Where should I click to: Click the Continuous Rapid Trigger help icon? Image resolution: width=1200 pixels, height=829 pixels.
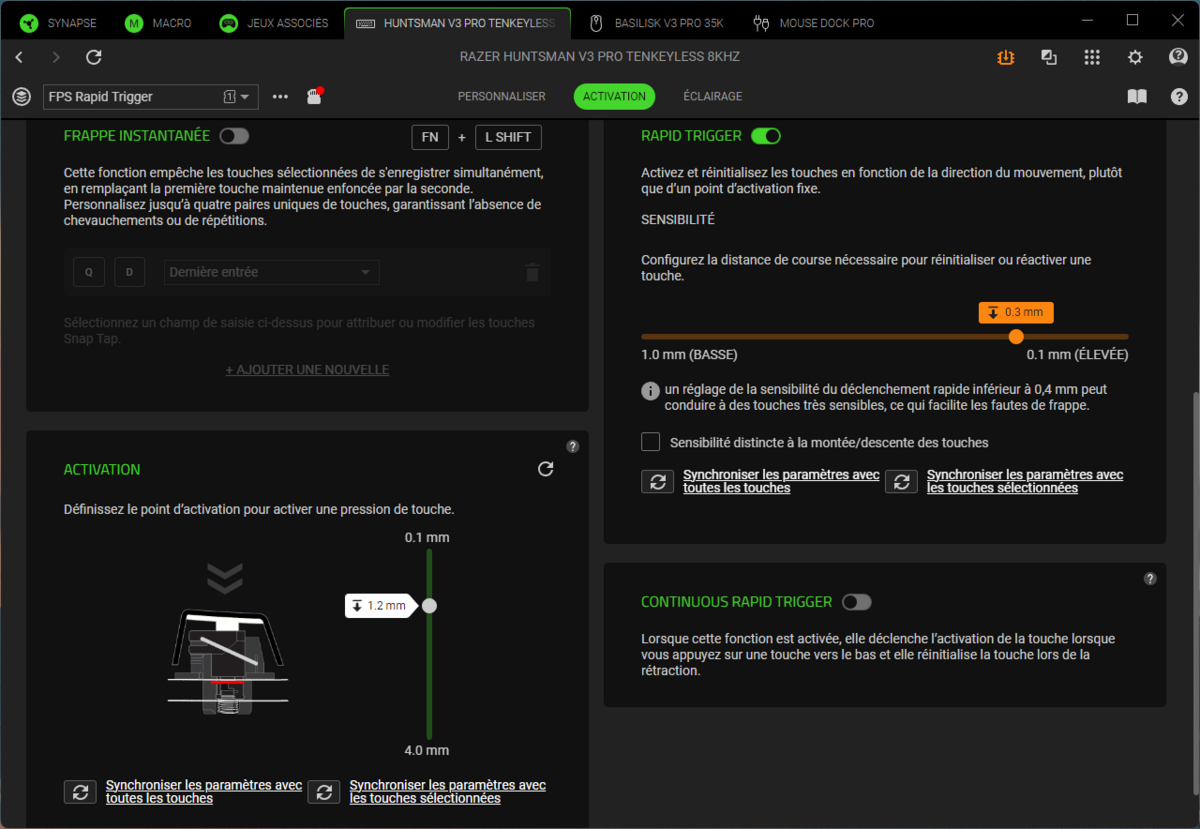[x=1150, y=578]
